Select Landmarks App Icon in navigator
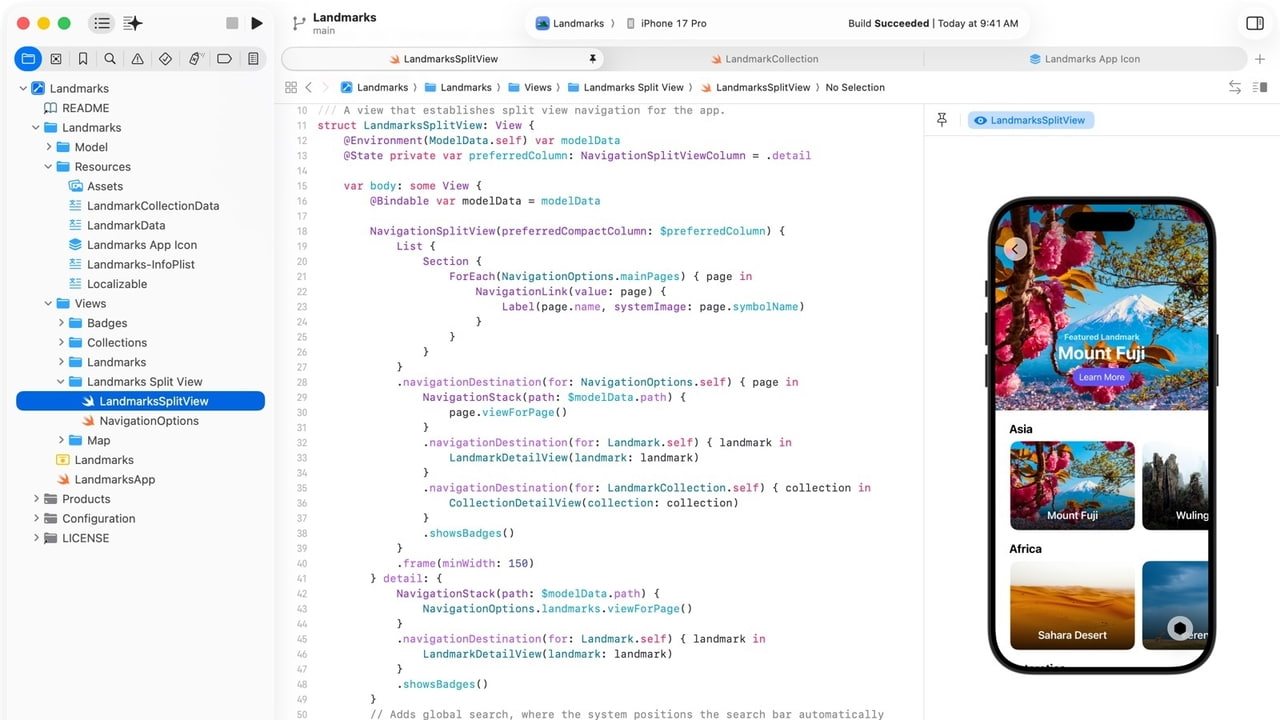The height and width of the screenshot is (720, 1280). click(x=132, y=244)
